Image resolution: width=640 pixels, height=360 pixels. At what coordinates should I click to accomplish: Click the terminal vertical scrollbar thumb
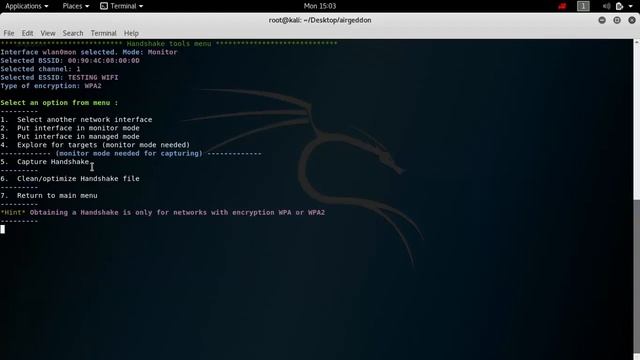coord(636,276)
